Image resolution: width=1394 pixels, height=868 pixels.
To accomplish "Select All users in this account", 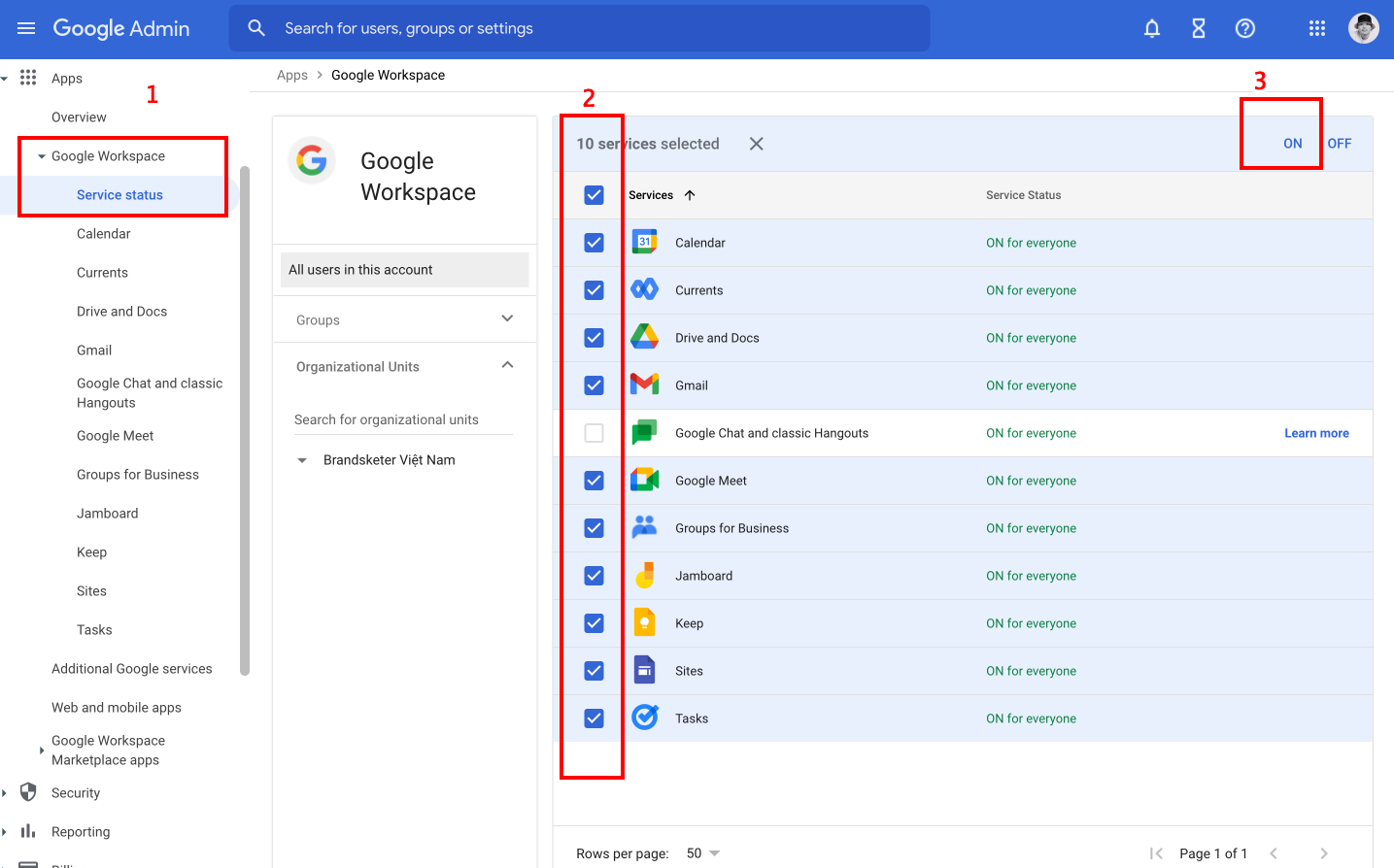I will coord(405,270).
